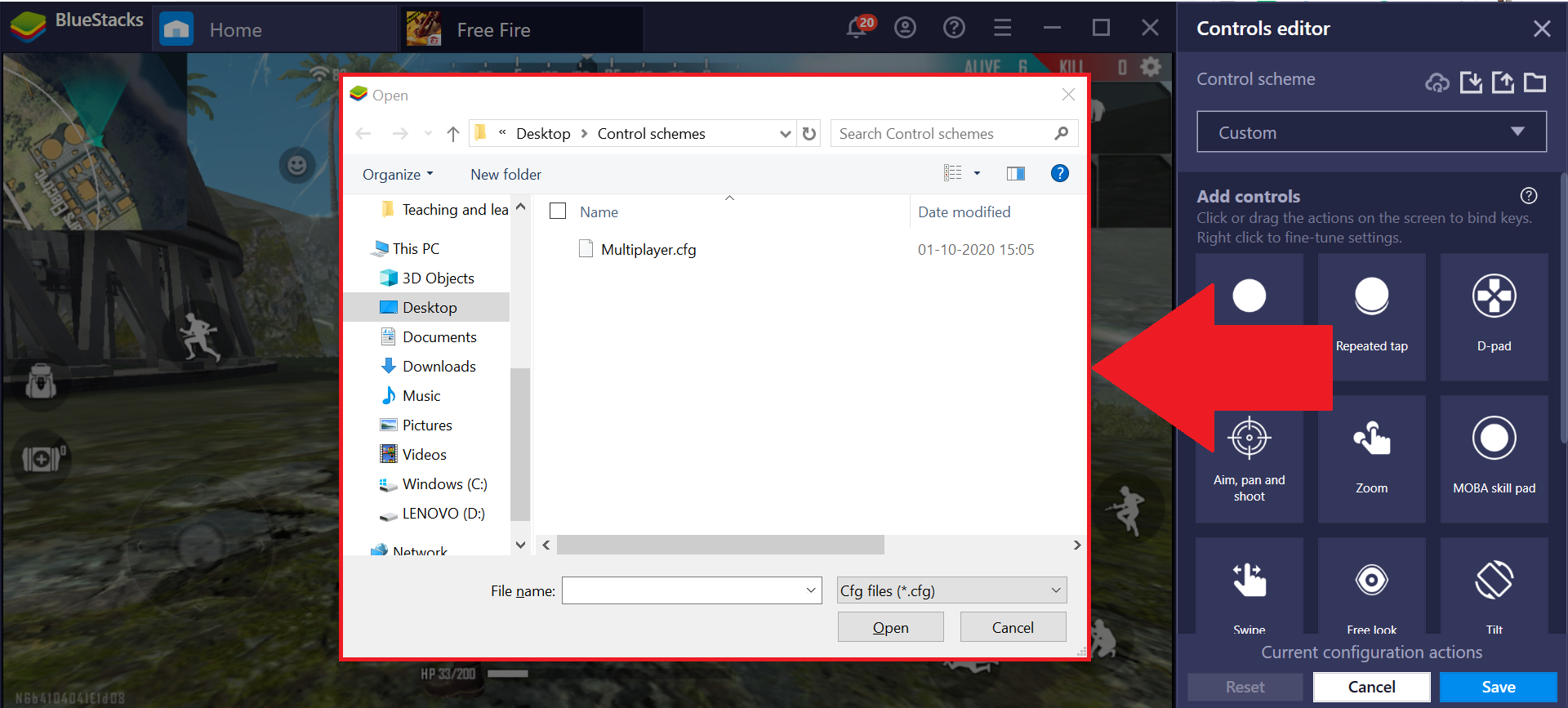
Task: Go back in the Open dialog
Action: [x=364, y=133]
